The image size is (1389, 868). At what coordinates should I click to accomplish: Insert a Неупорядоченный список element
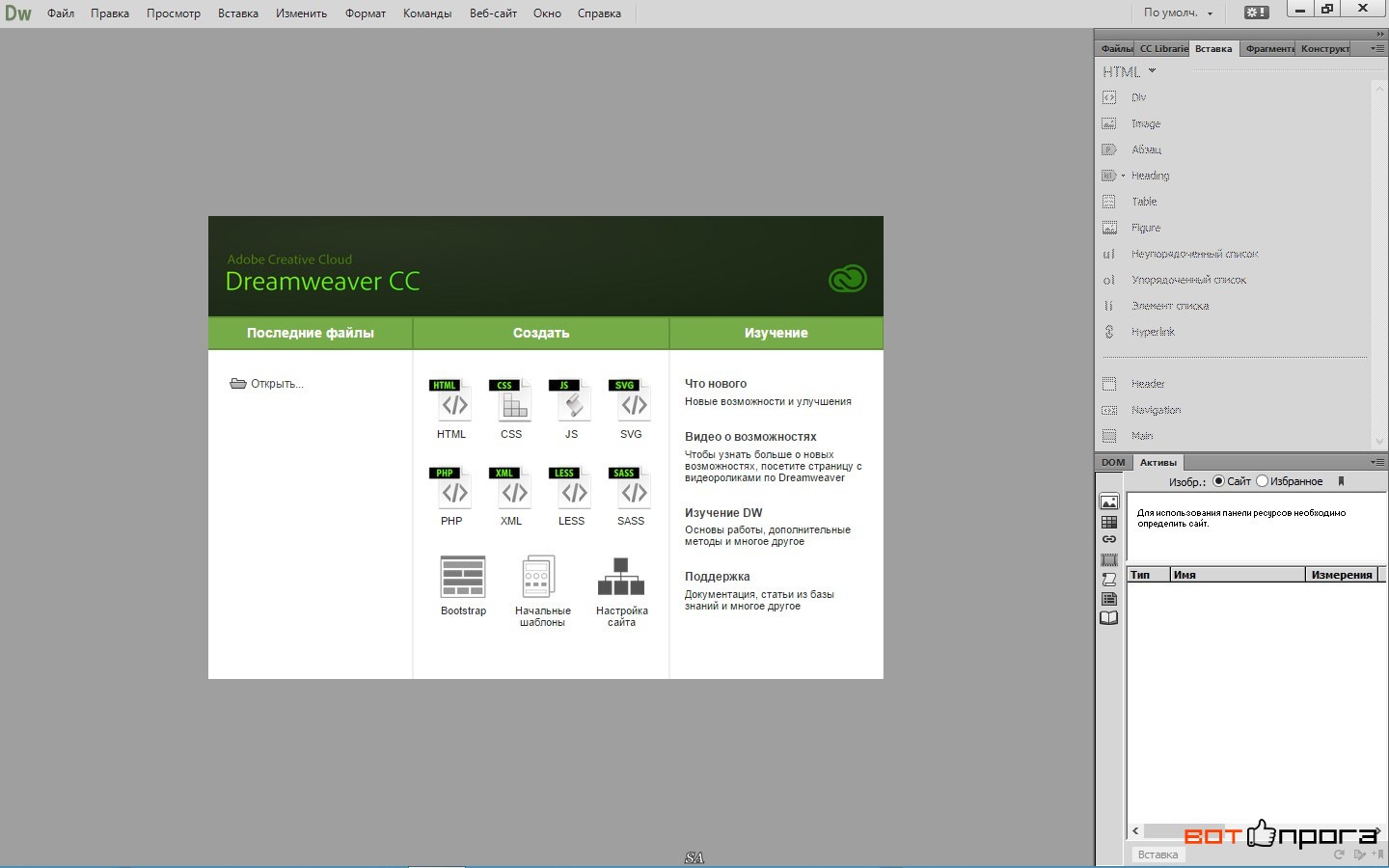(1181, 254)
